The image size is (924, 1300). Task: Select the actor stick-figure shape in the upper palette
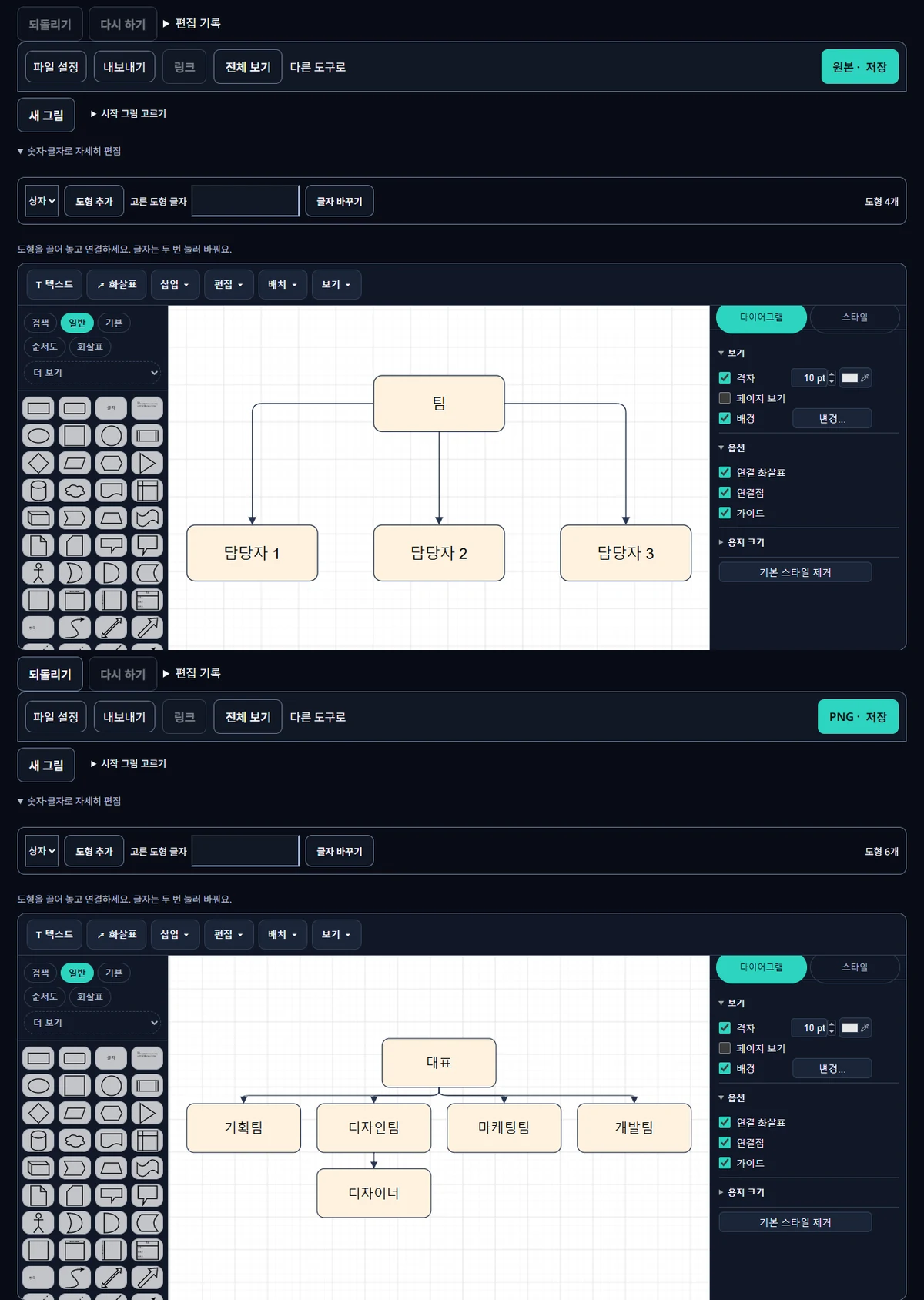(38, 573)
